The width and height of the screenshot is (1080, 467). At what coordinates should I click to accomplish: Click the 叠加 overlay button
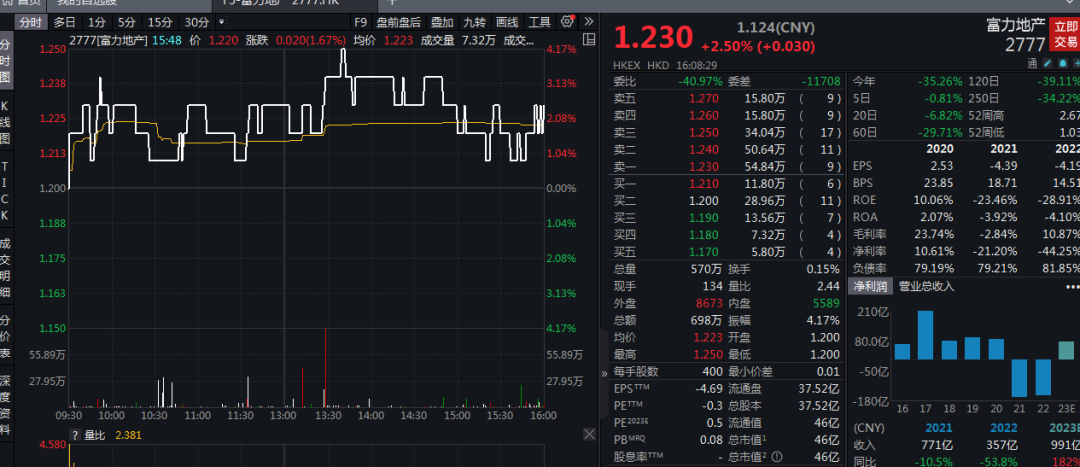coord(442,22)
